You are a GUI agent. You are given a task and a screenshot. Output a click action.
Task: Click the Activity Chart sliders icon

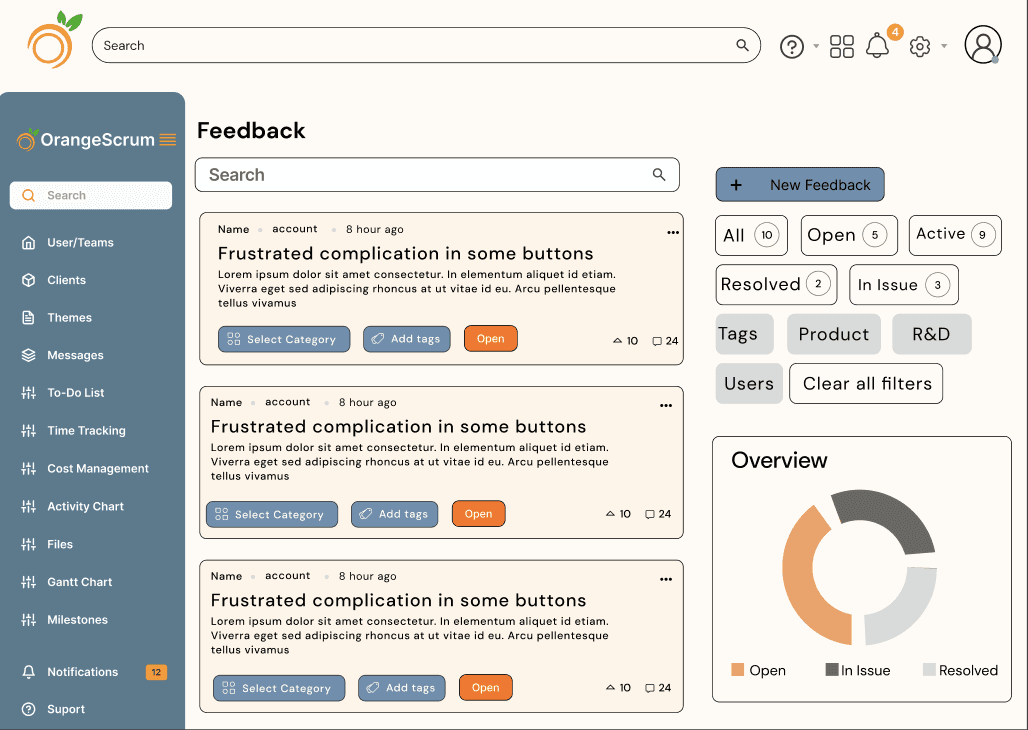[28, 506]
